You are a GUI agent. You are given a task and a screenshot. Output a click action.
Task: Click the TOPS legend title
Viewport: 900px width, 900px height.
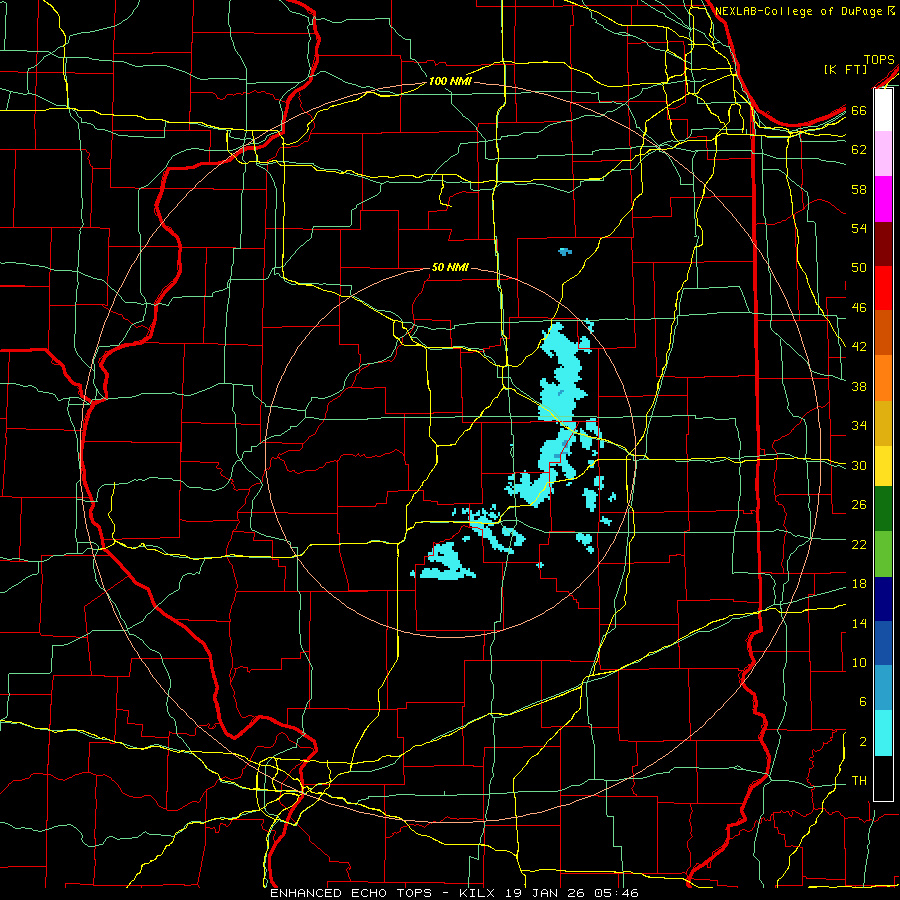tap(879, 59)
